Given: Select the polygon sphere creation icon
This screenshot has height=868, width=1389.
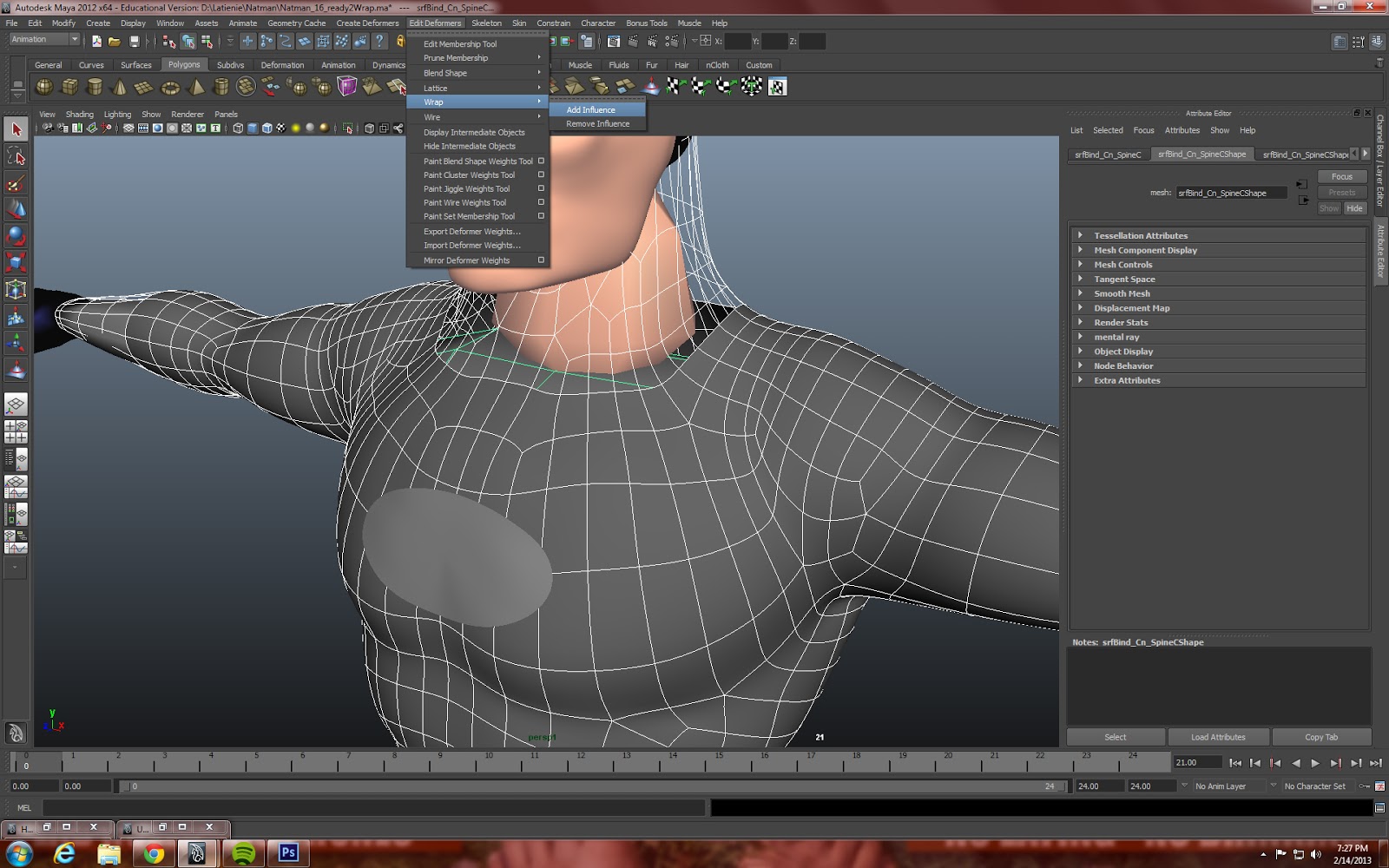Looking at the screenshot, I should tap(43, 86).
